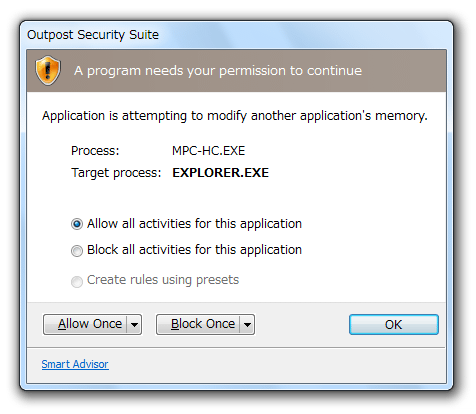476x414 pixels.
Task: Click the memory modification warning message text
Action: [235, 116]
